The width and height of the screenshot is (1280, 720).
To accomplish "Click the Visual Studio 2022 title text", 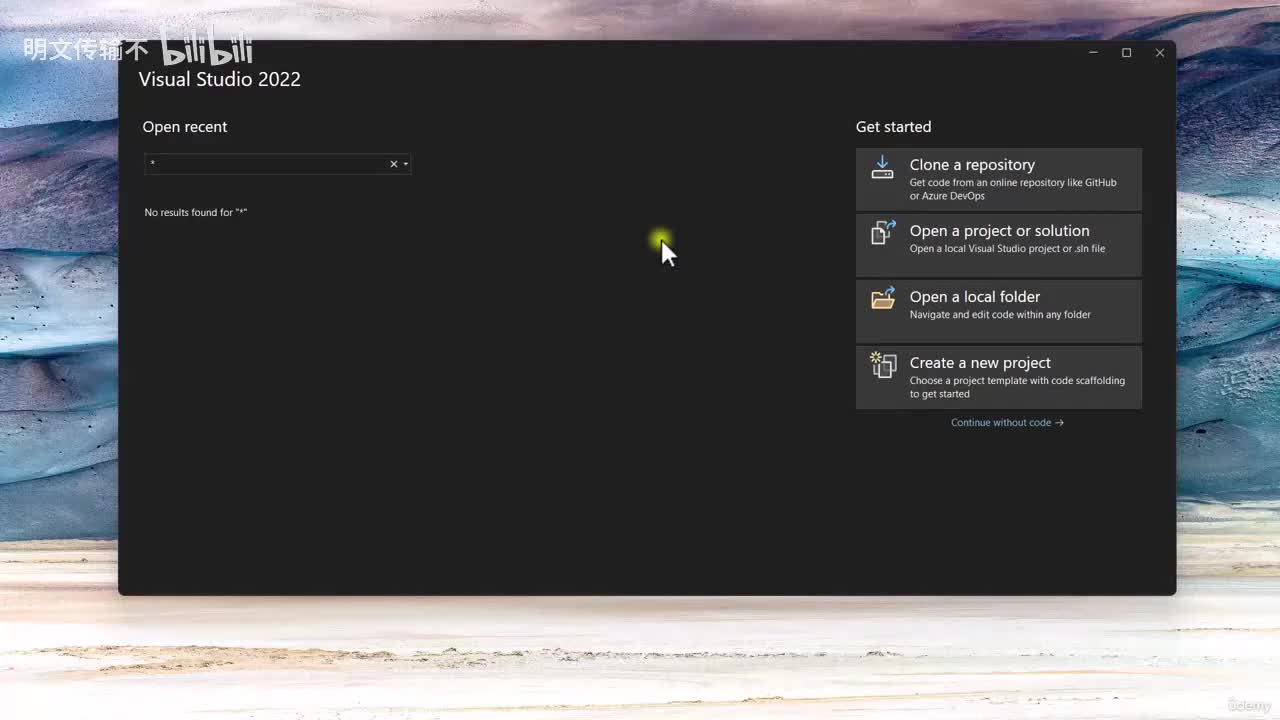I will click(220, 80).
